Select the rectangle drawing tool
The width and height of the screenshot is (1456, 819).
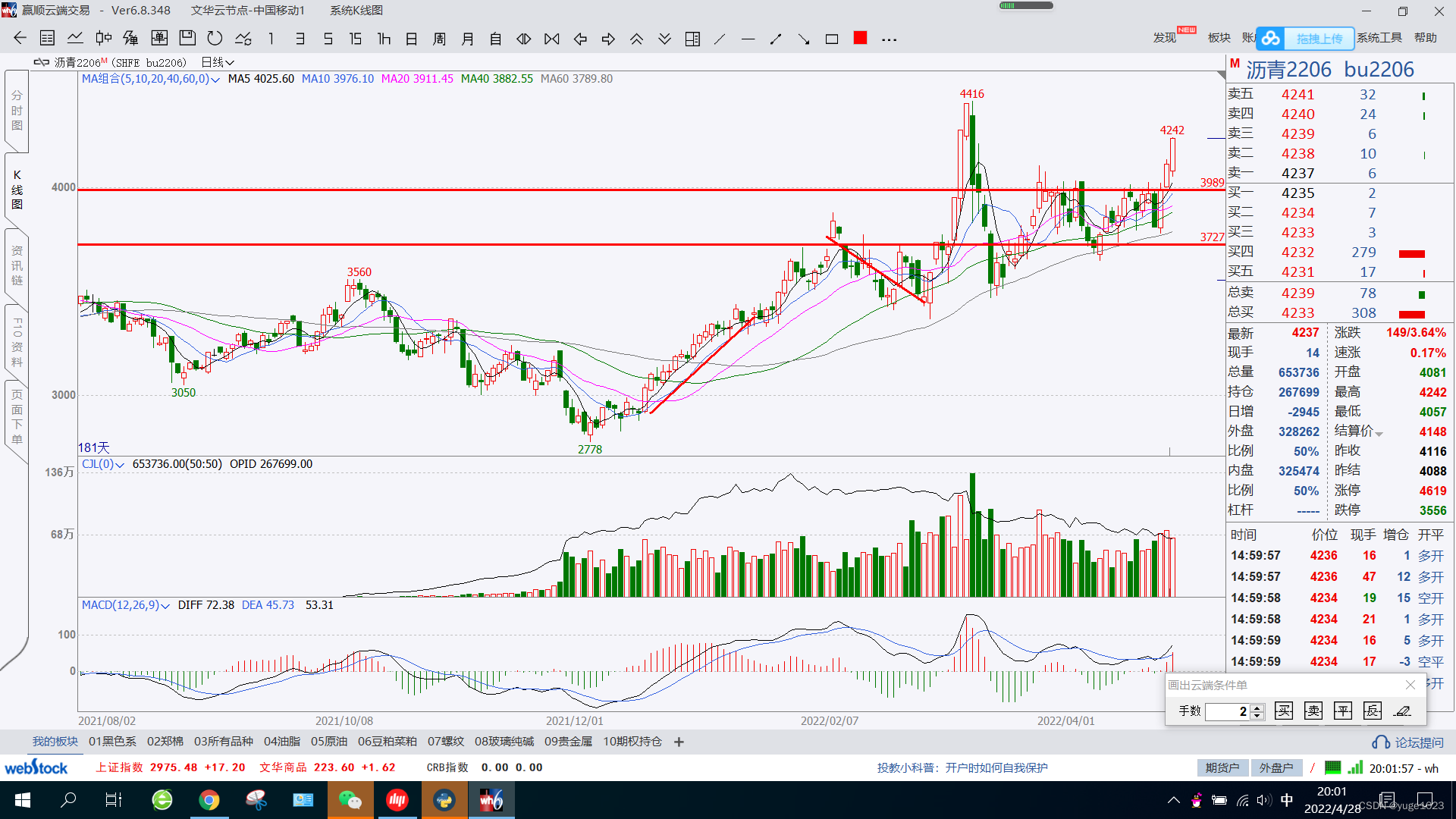click(832, 39)
